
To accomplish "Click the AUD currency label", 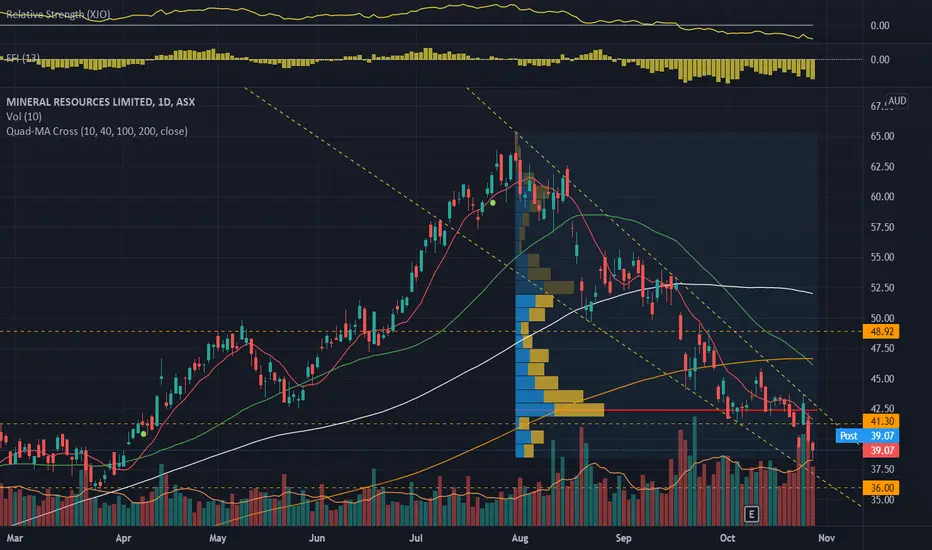I will tap(897, 100).
